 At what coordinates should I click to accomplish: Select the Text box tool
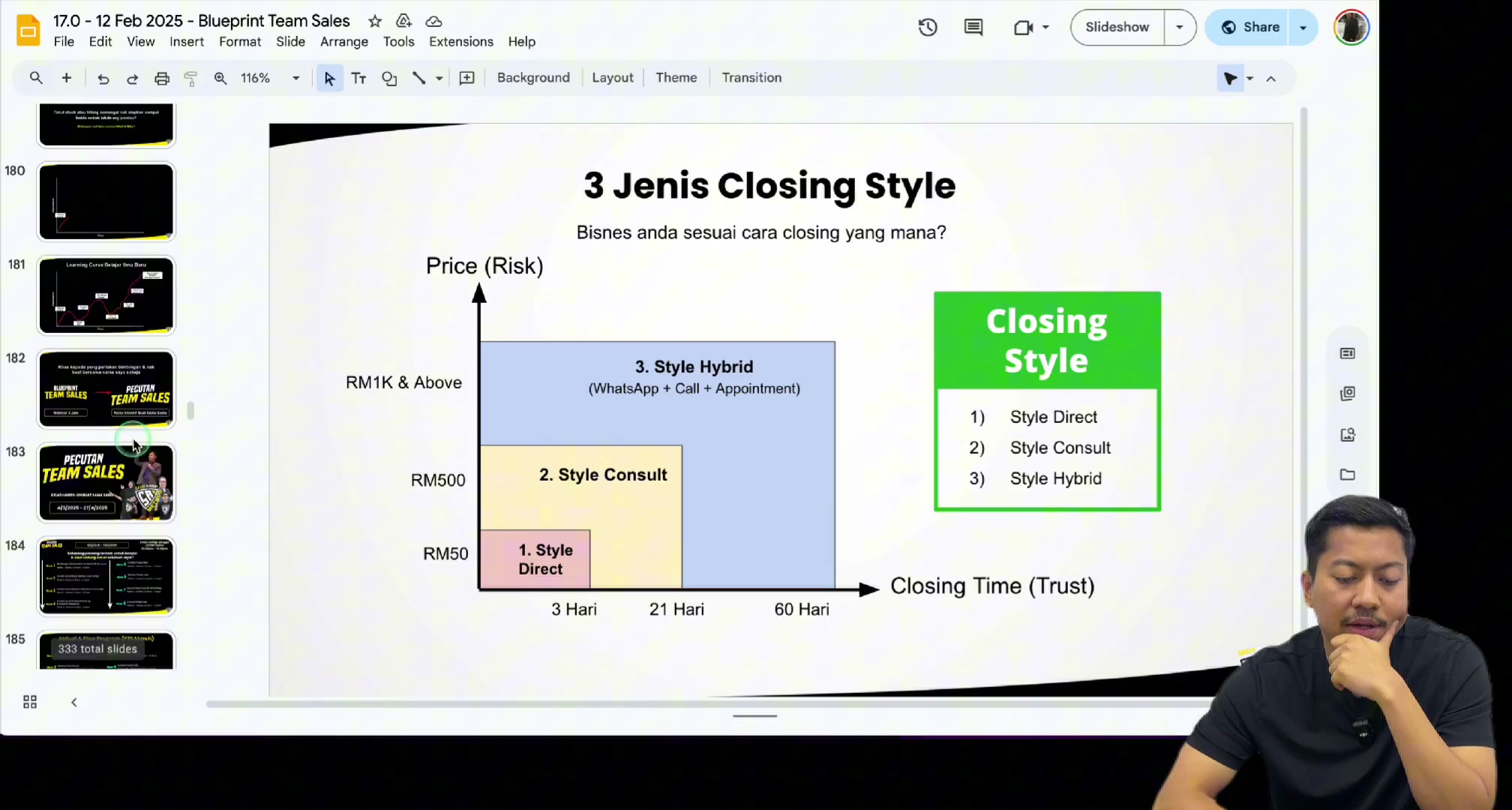coord(358,78)
